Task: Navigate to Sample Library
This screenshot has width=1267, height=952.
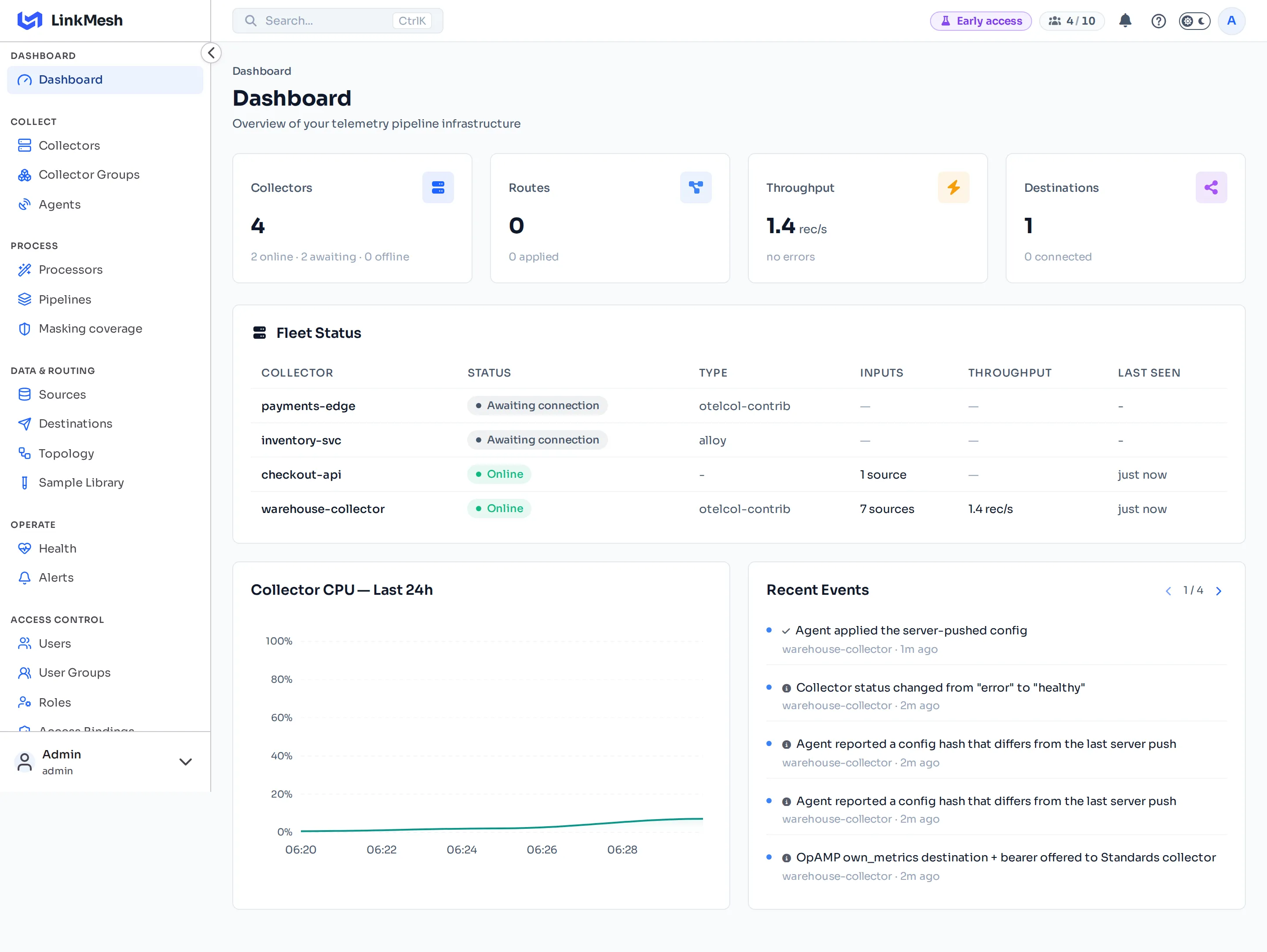Action: (x=105, y=483)
